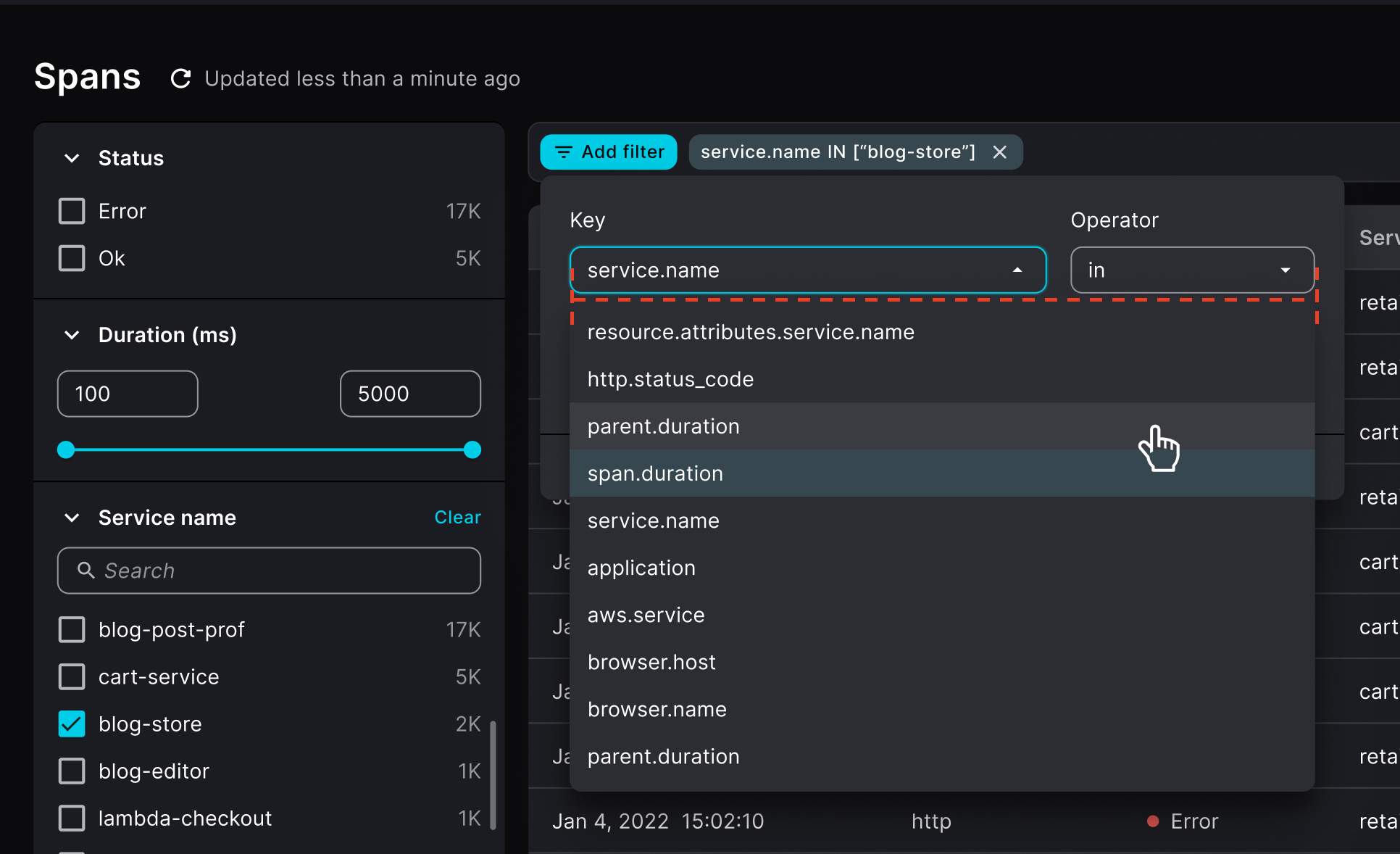This screenshot has height=854, width=1400.
Task: Click the left handle of the duration slider
Action: tap(65, 450)
